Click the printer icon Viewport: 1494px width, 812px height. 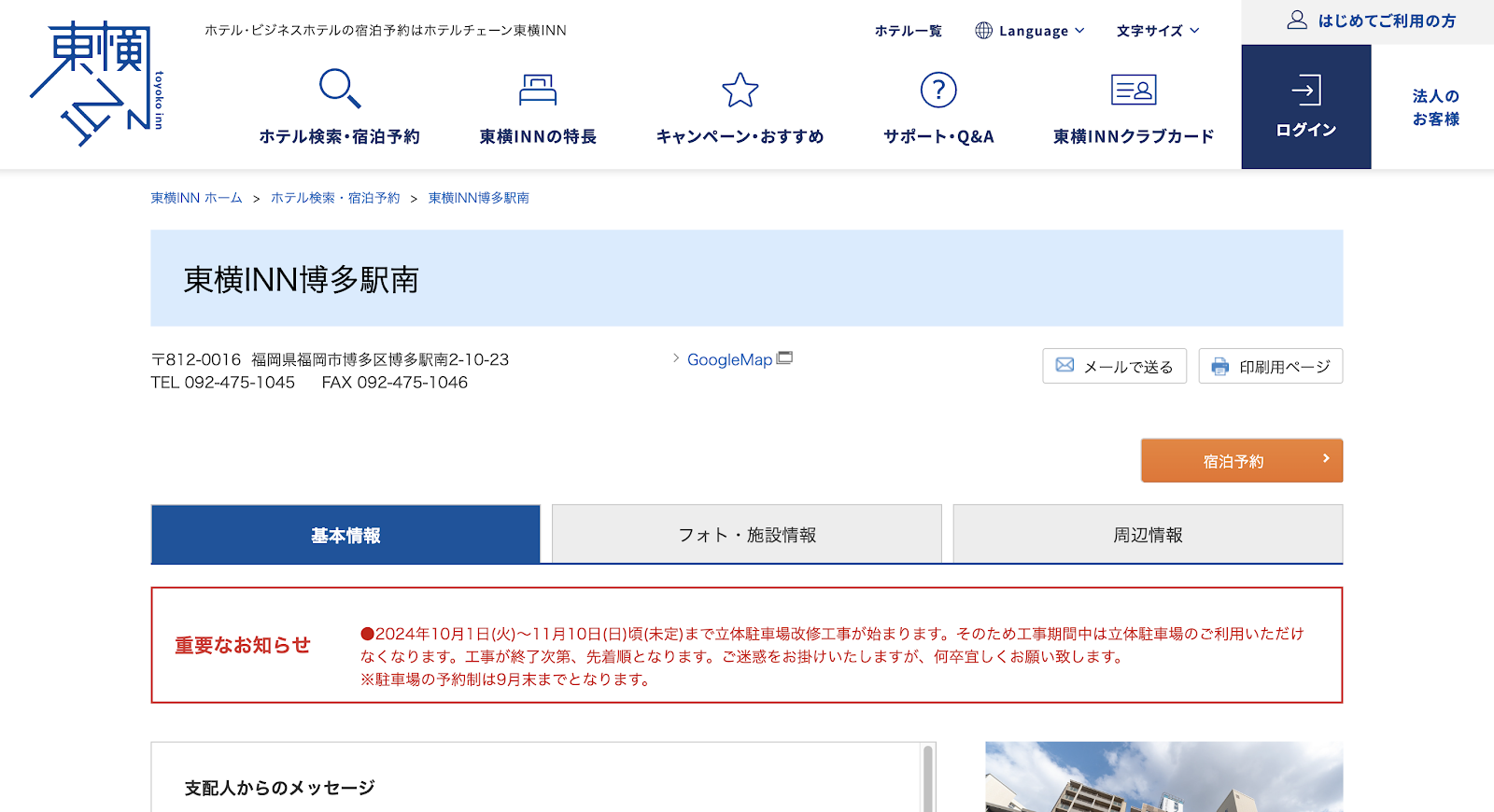(x=1220, y=367)
